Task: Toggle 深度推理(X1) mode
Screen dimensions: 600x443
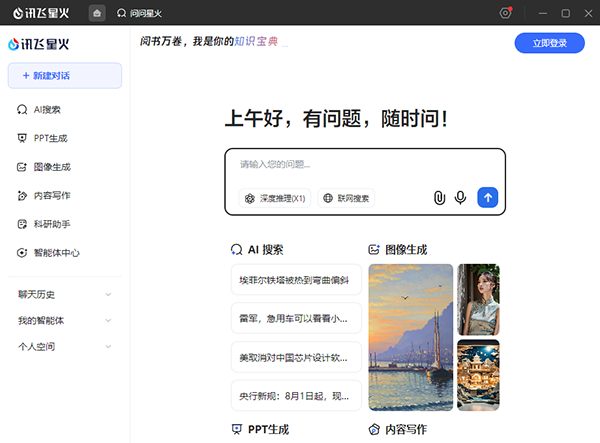Action: click(x=275, y=198)
